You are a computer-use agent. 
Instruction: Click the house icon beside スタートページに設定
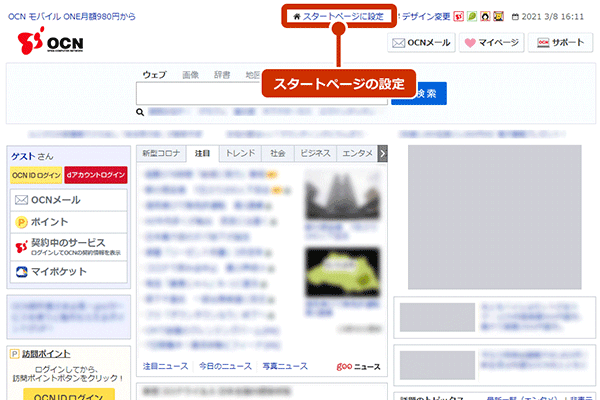(296, 16)
